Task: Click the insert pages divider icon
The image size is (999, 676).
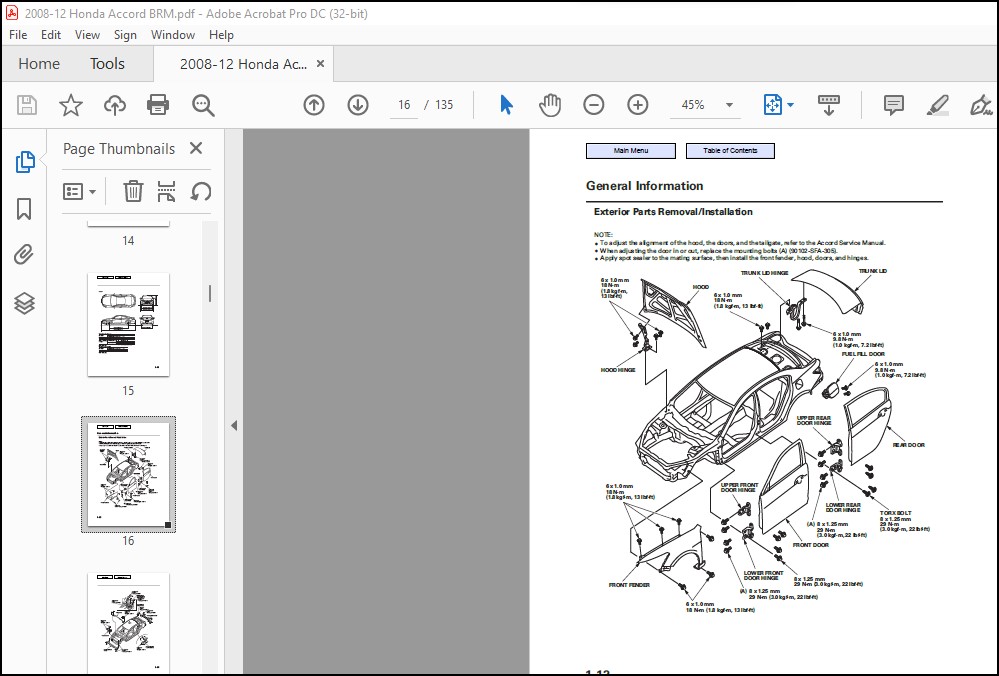Action: [166, 191]
